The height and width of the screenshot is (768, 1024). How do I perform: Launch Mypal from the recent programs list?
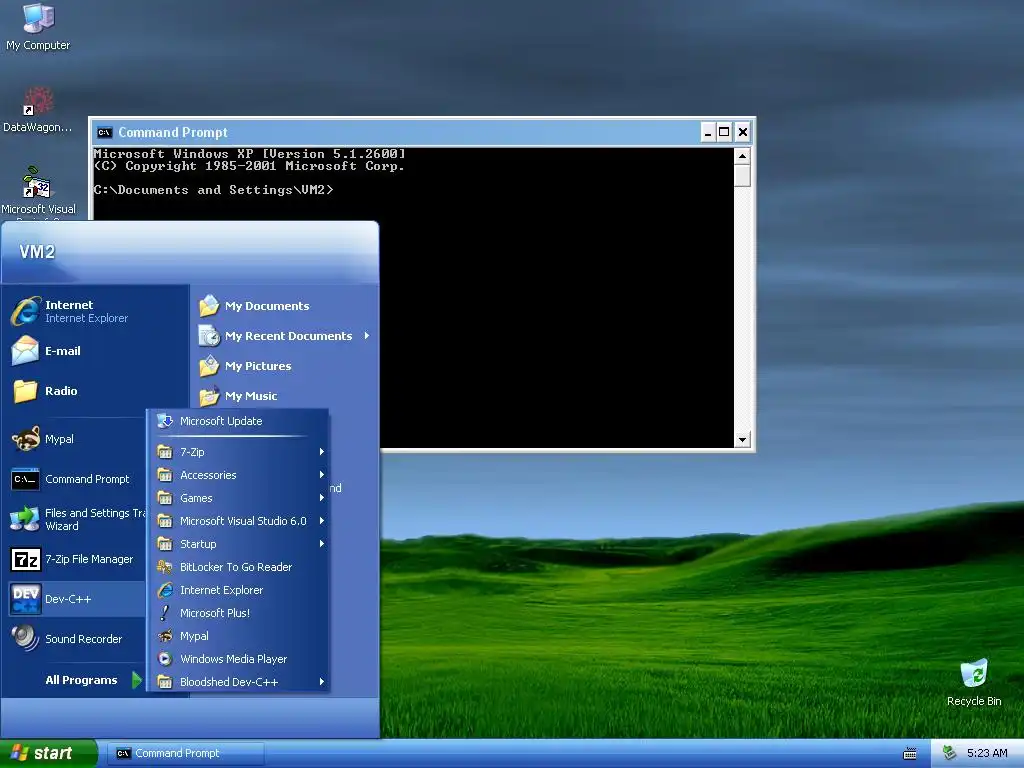(x=77, y=439)
